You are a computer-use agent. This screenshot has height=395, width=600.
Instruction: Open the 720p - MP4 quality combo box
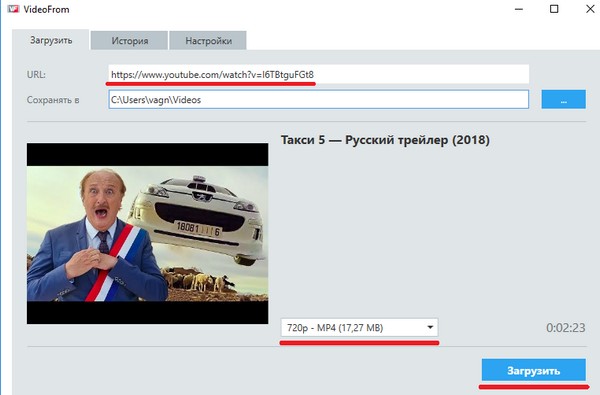tap(359, 328)
